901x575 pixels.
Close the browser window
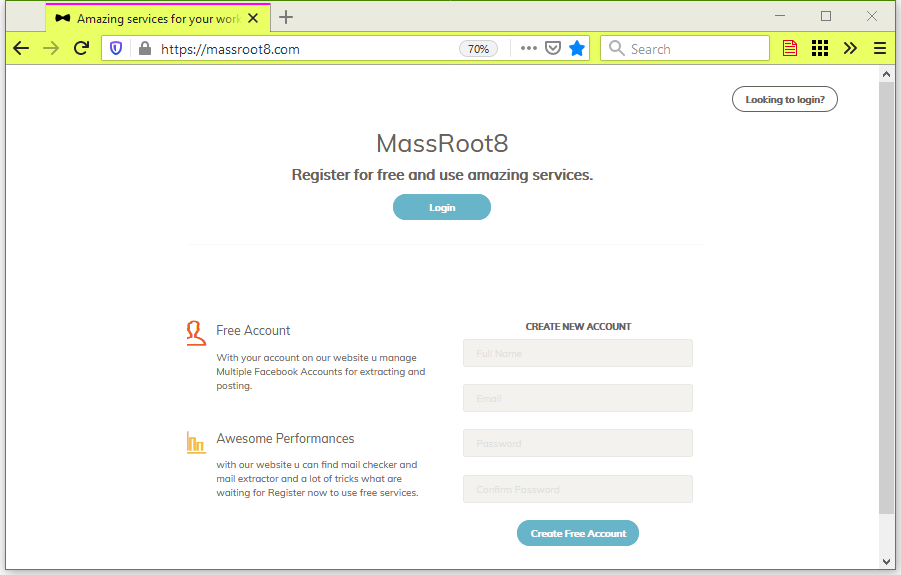(872, 16)
